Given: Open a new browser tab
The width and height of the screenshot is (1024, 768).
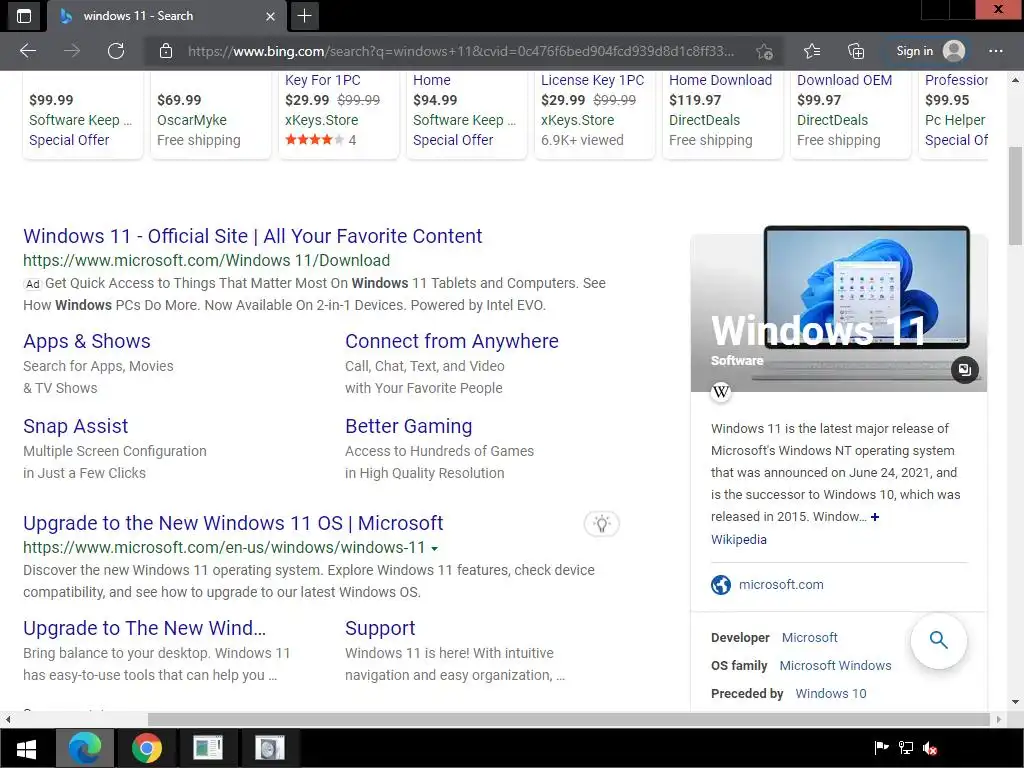Looking at the screenshot, I should [x=304, y=16].
